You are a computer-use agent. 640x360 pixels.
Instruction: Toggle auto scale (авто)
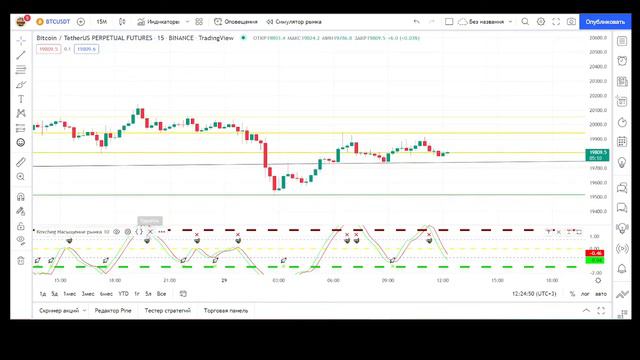point(601,294)
